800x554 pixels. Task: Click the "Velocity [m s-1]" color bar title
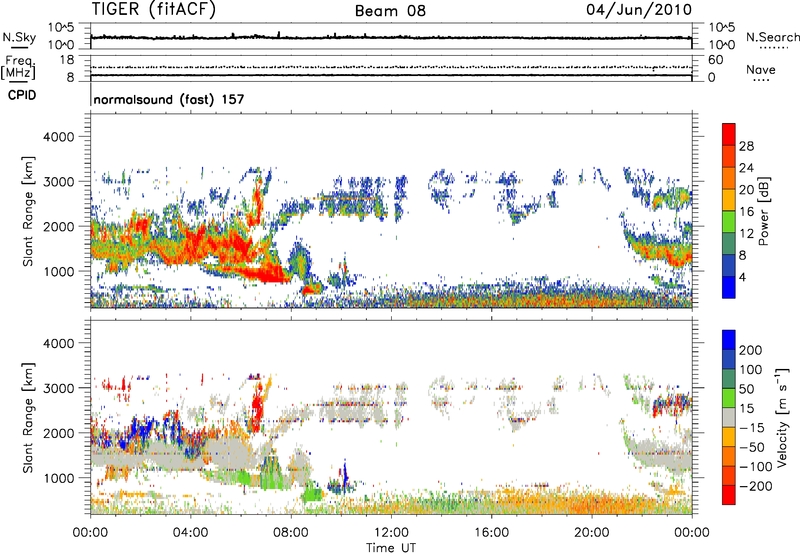(x=782, y=418)
